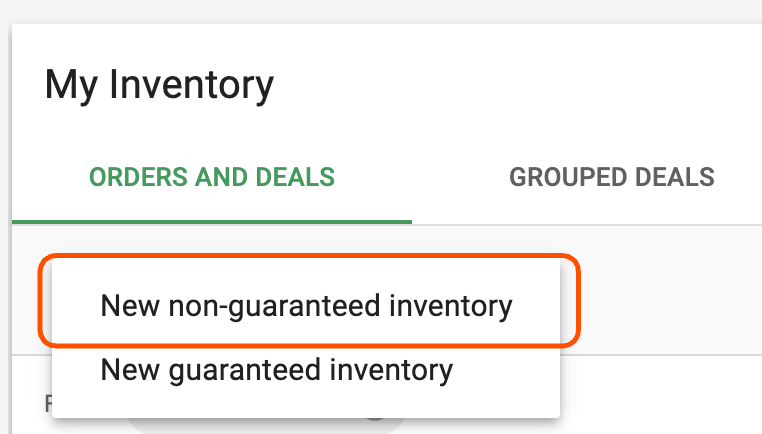The width and height of the screenshot is (762, 434).
Task: Start a guaranteed inventory deal
Action: pos(276,370)
